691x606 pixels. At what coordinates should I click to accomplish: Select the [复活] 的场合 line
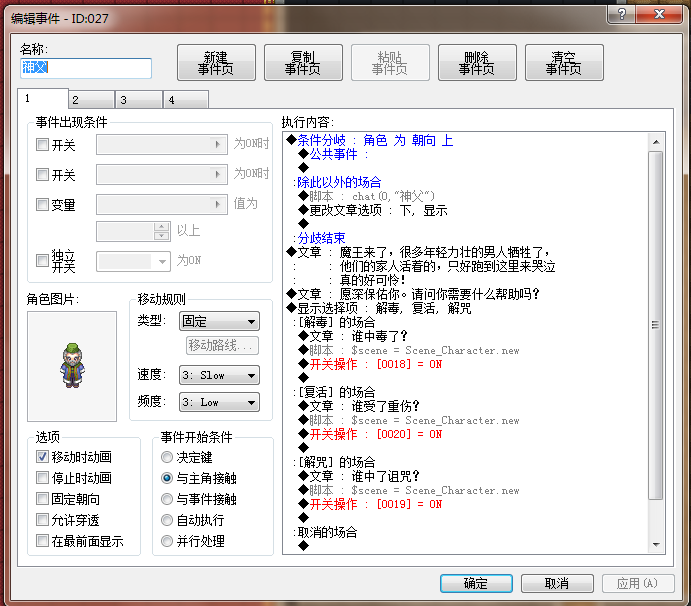[334, 392]
